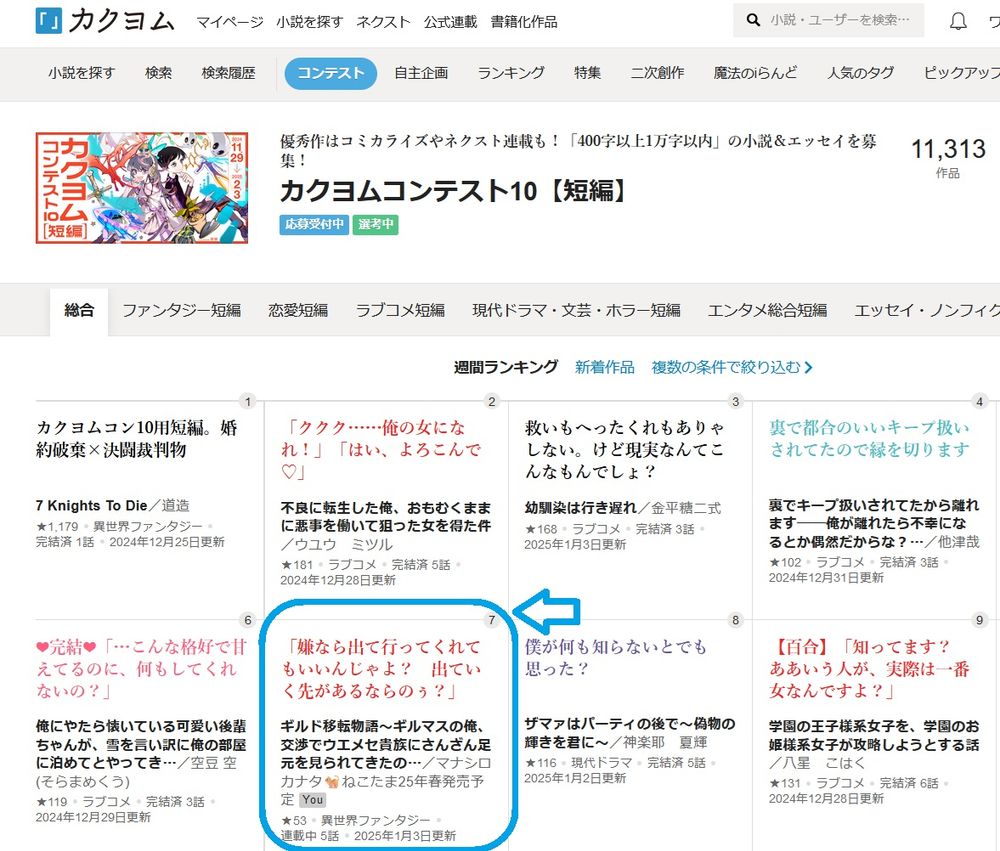This screenshot has height=851, width=1000.
Task: Open the notification bell
Action: point(958,22)
